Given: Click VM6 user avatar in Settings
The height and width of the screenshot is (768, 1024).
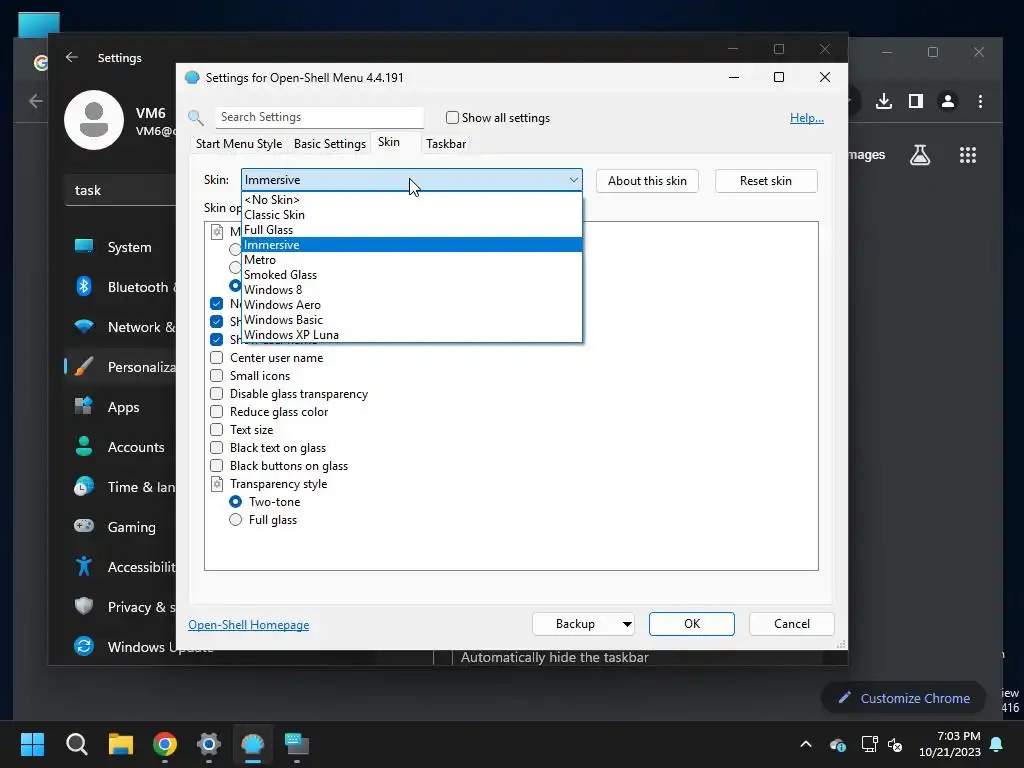Looking at the screenshot, I should coord(94,120).
